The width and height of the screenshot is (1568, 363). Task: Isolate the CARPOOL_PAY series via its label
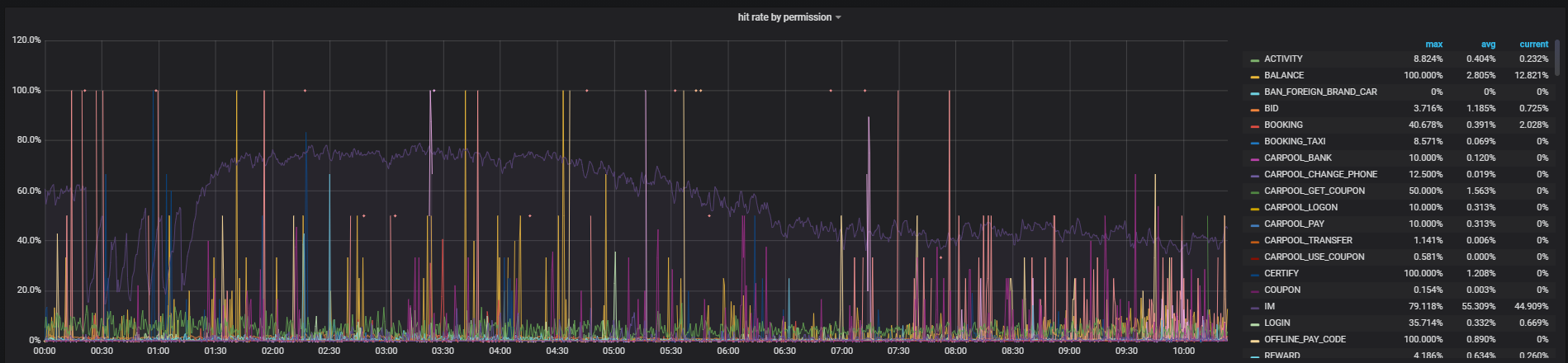1294,224
